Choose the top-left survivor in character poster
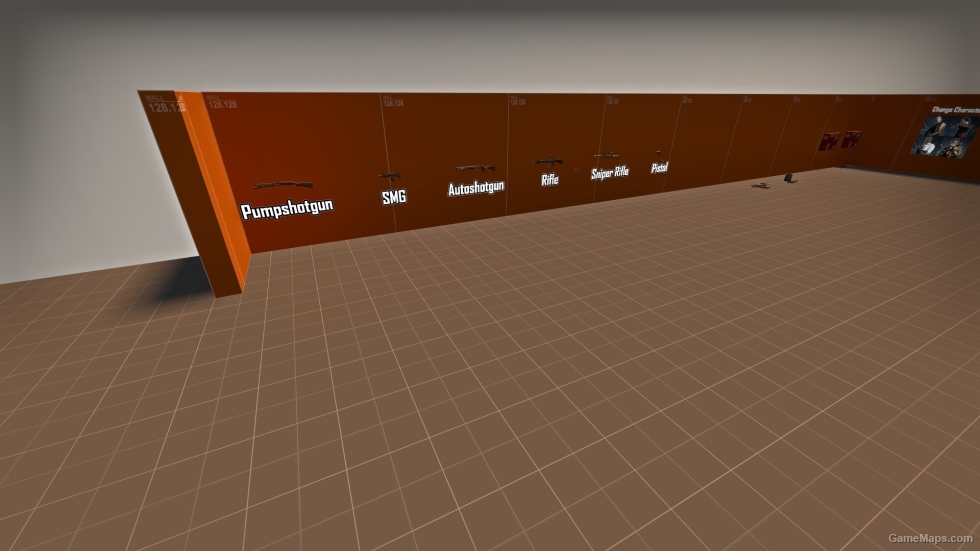Viewport: 980px width, 551px height. [936, 125]
